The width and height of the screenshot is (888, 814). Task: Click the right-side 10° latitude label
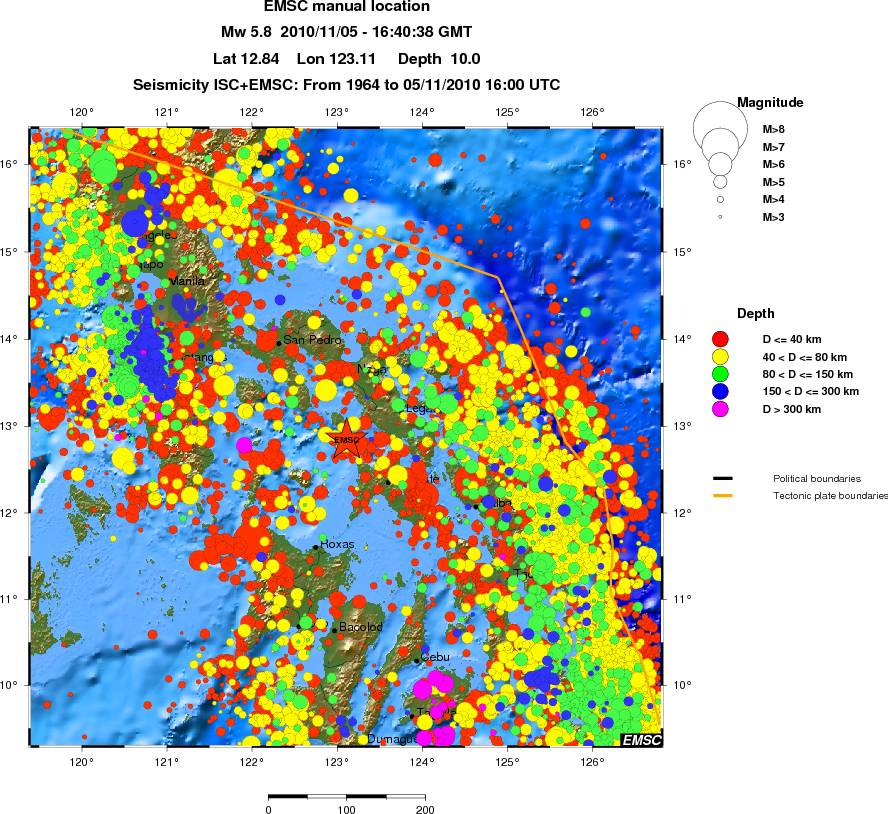pos(682,685)
